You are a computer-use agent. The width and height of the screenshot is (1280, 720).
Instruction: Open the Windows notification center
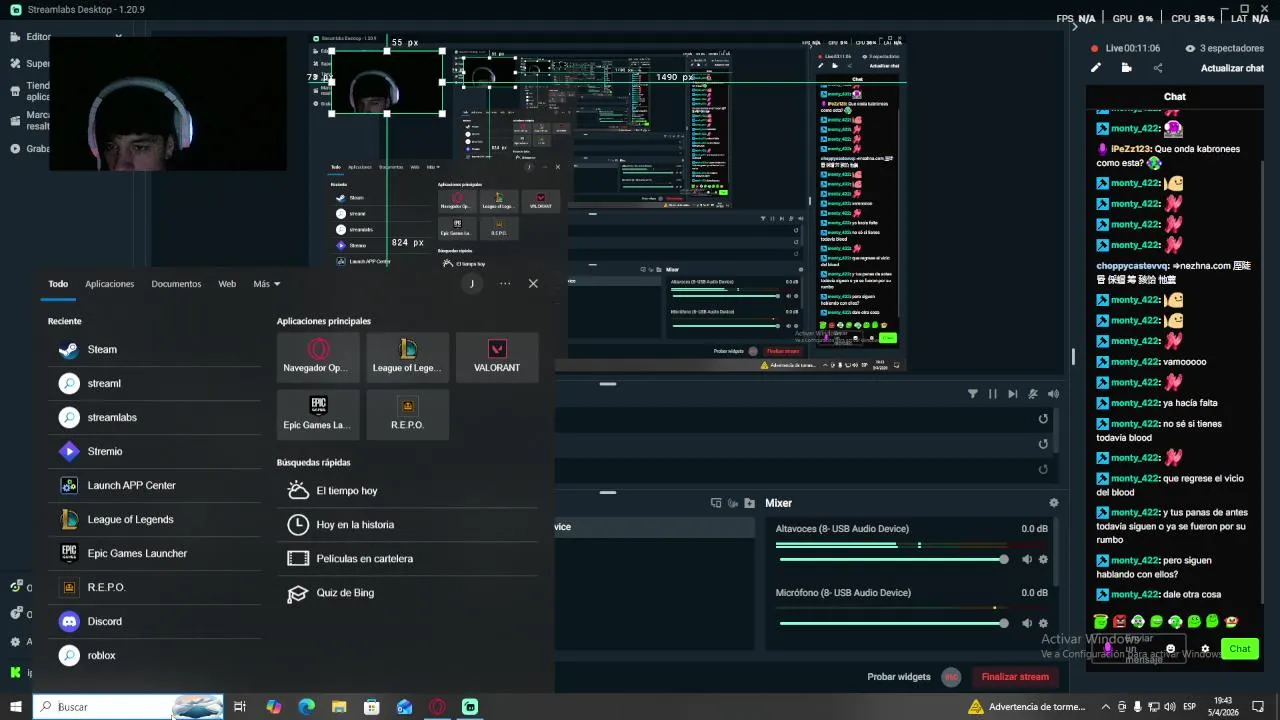[1258, 707]
